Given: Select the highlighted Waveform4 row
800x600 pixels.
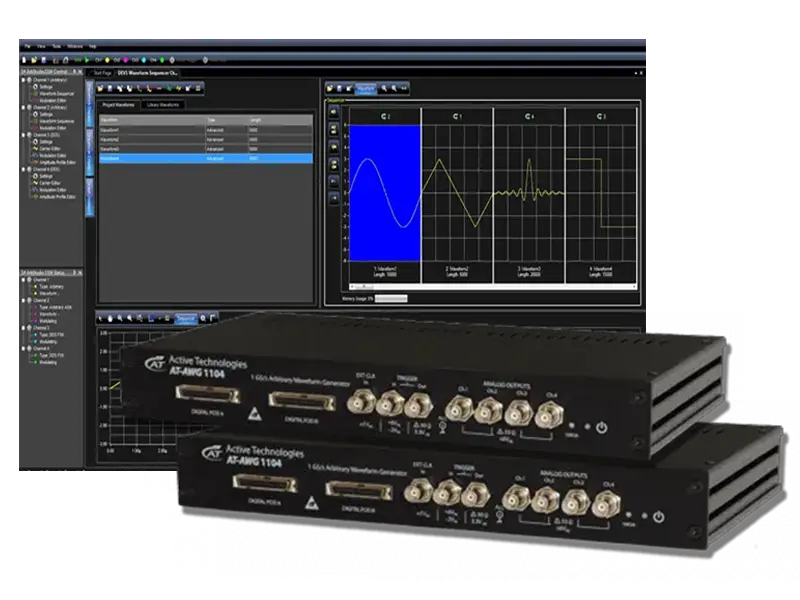Looking at the screenshot, I should click(x=206, y=159).
